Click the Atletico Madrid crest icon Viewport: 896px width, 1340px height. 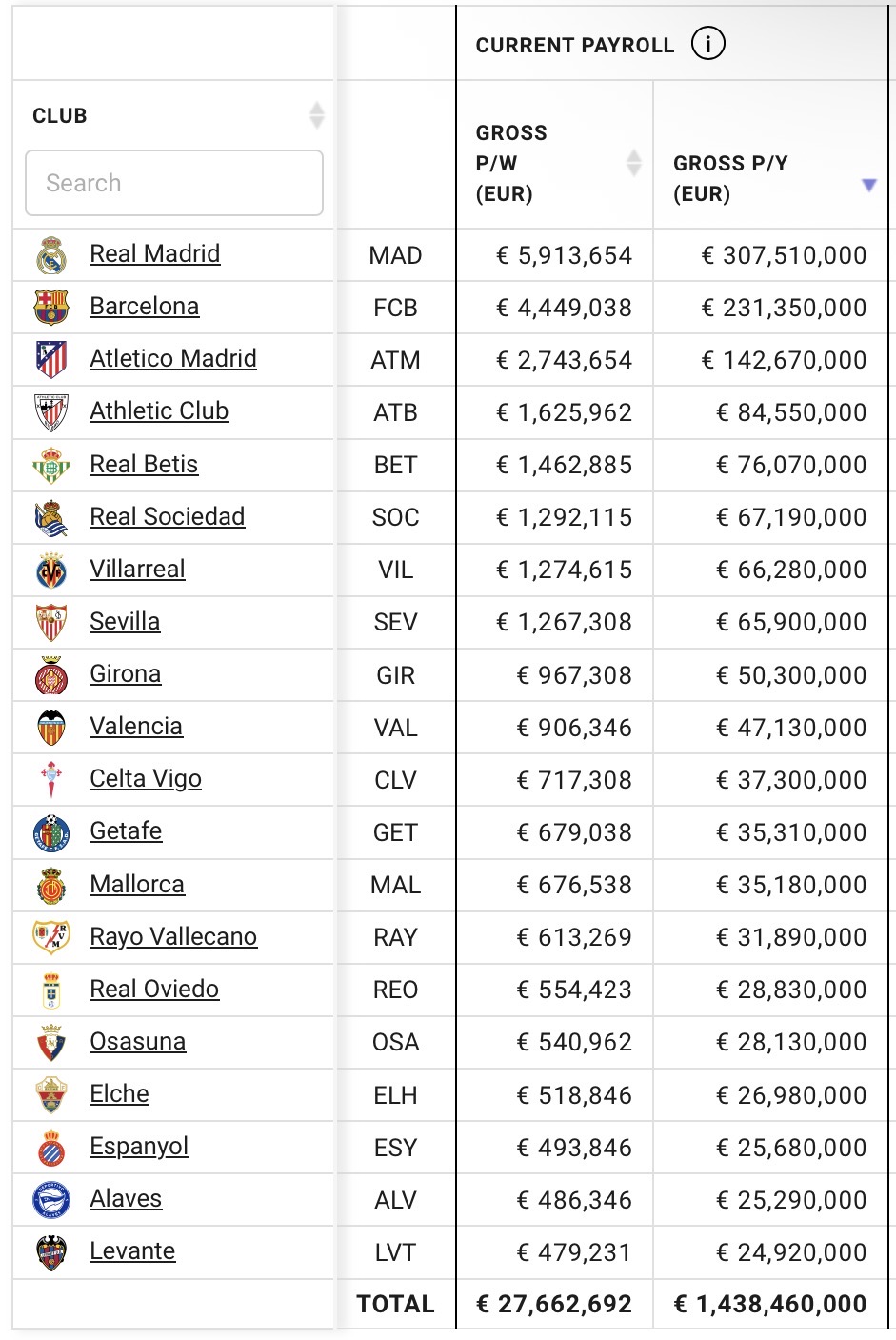(x=51, y=360)
